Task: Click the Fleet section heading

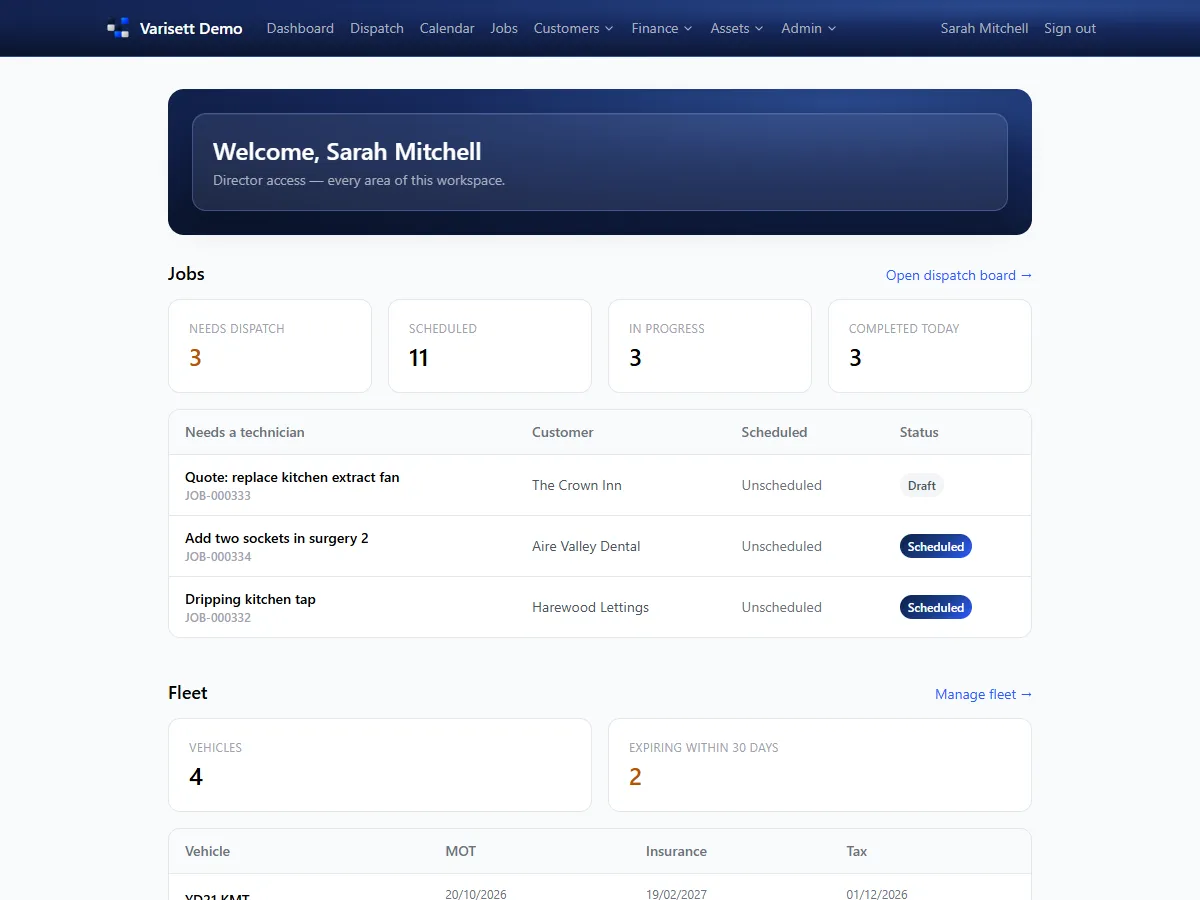Action: (188, 693)
